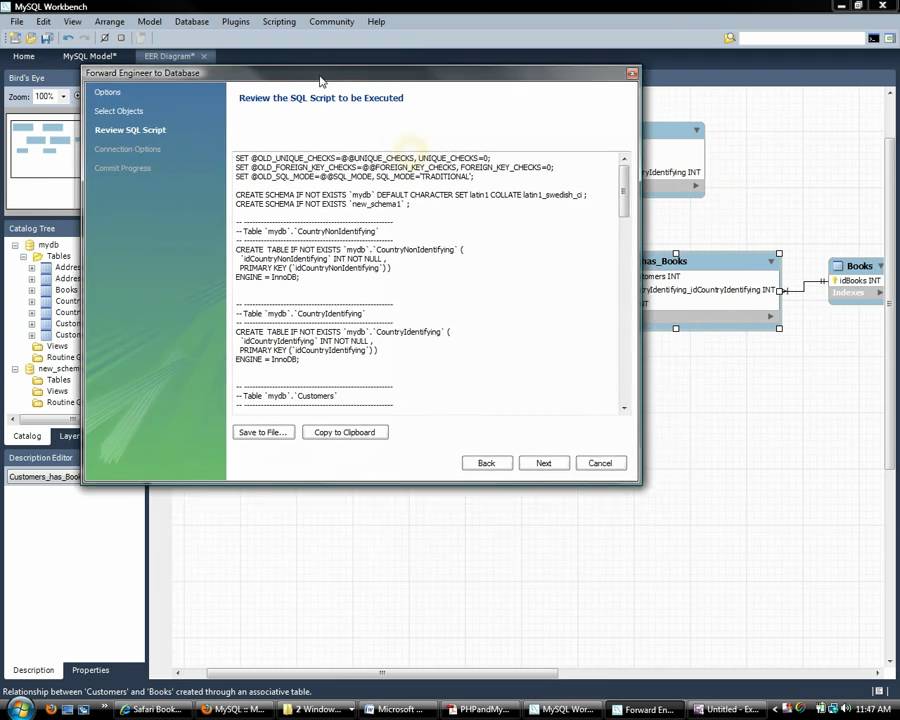Switch to the Description tab
900x720 pixels.
tap(33, 670)
